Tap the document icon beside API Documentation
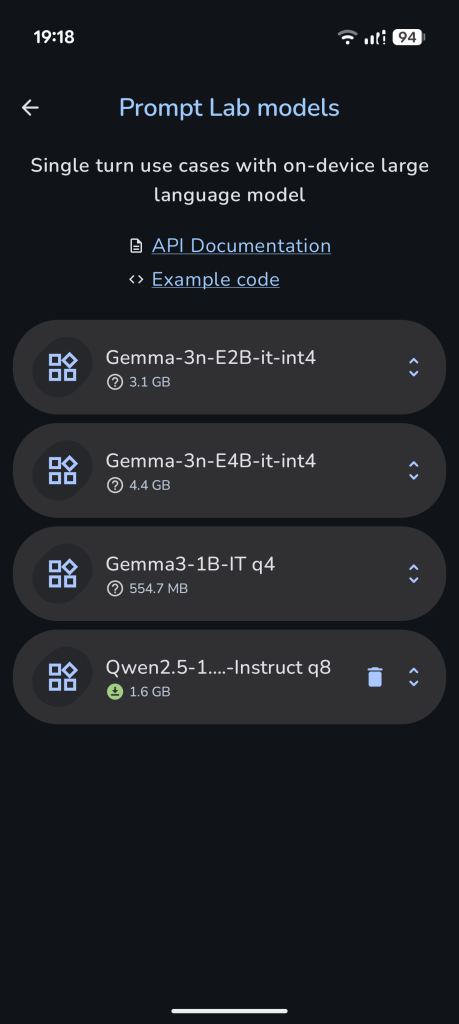The height and width of the screenshot is (1024, 459). click(x=136, y=246)
